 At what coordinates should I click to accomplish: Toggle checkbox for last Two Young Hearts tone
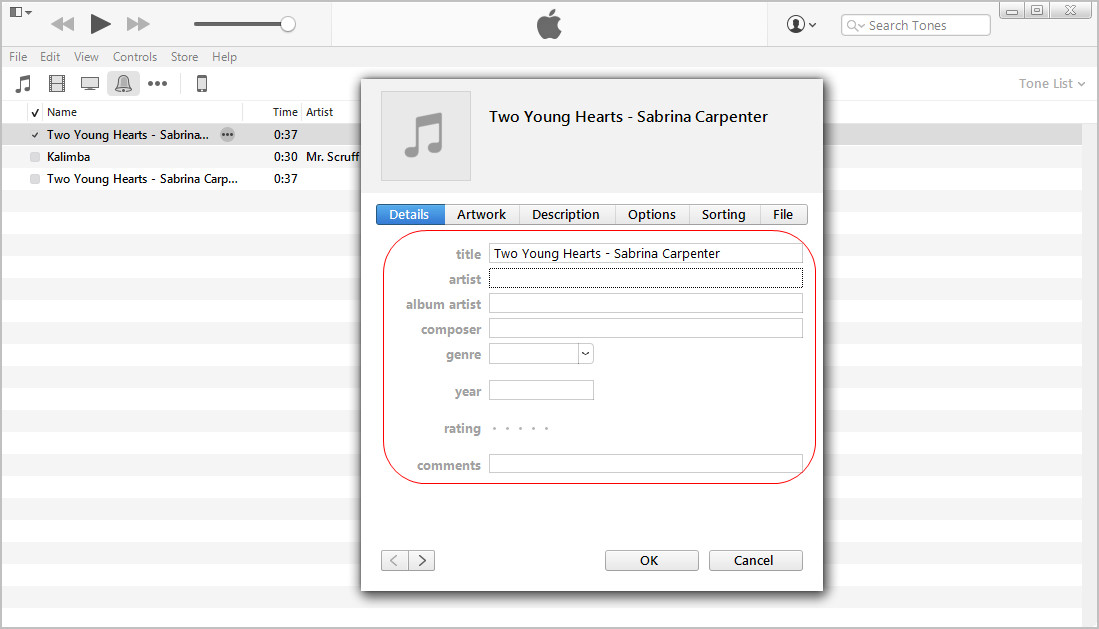(x=35, y=179)
